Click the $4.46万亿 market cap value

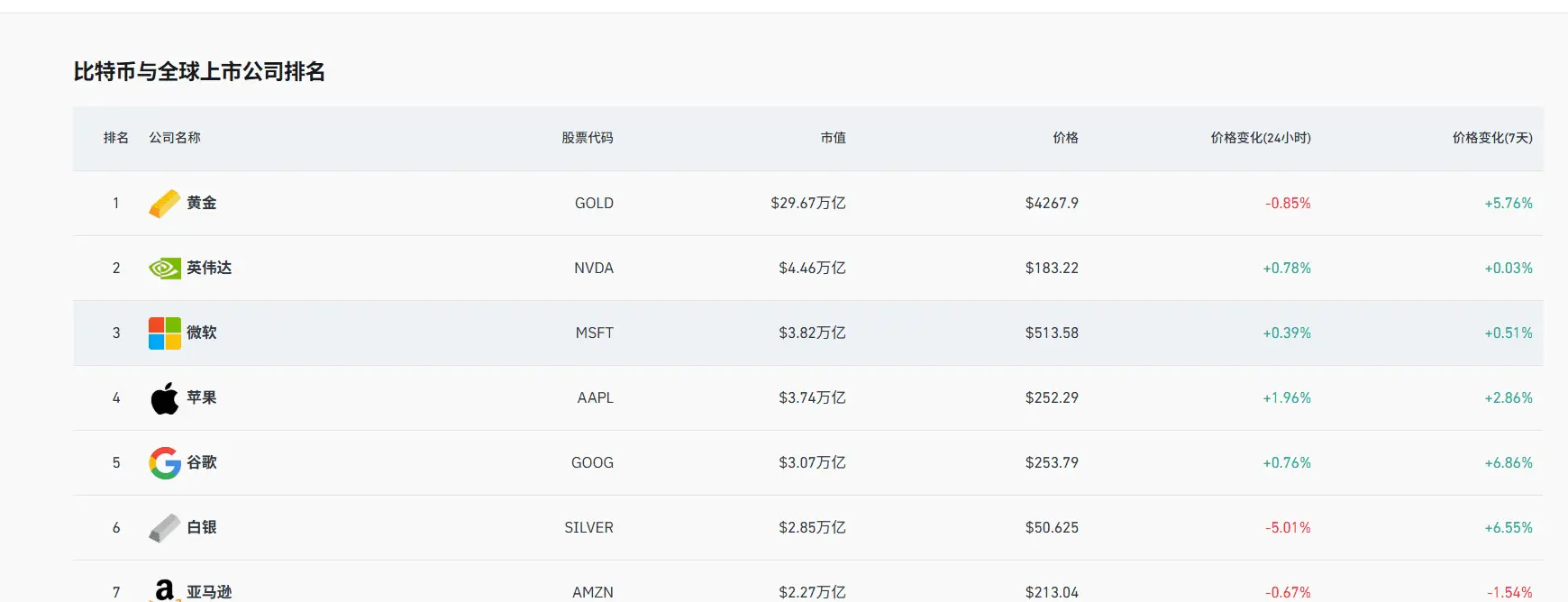[813, 269]
